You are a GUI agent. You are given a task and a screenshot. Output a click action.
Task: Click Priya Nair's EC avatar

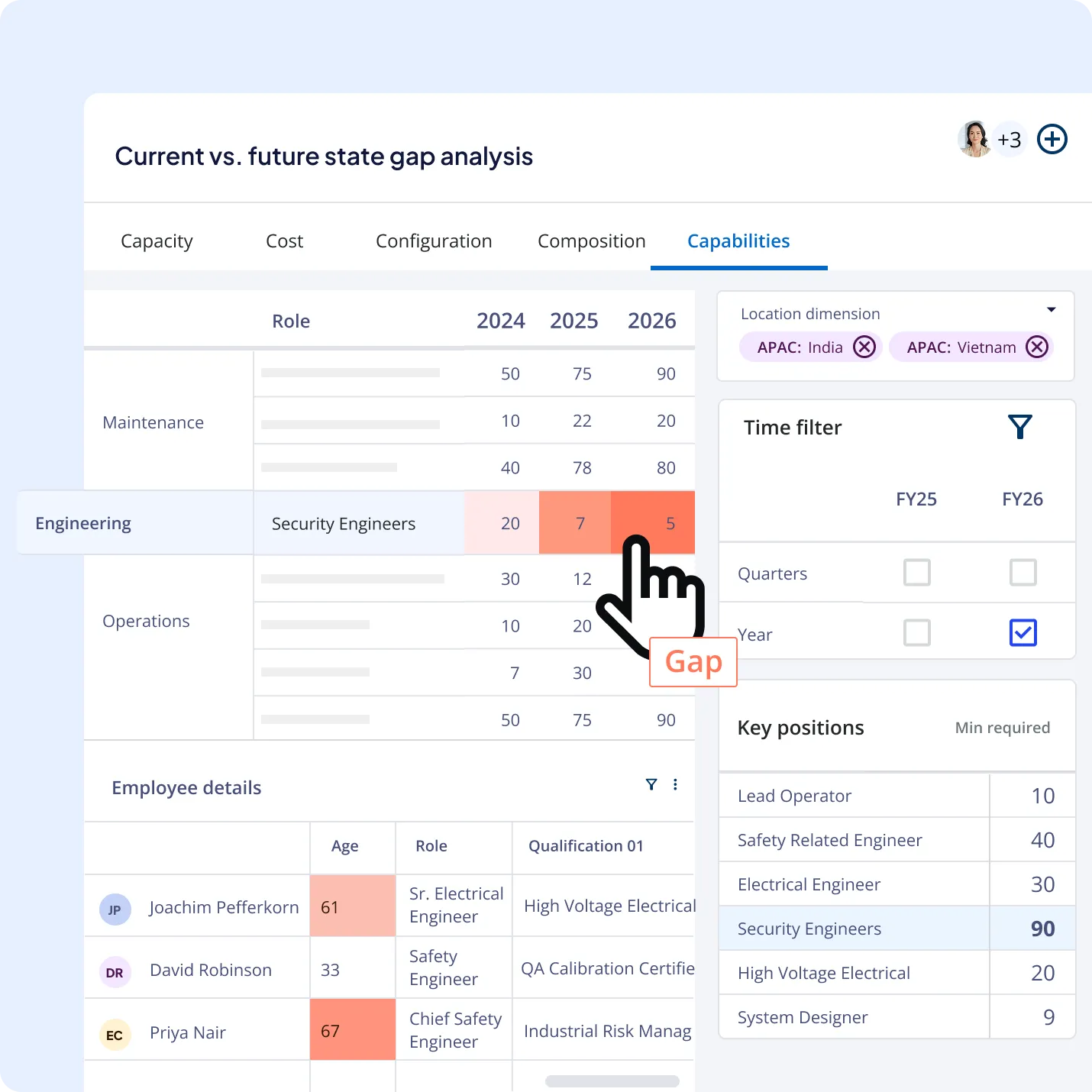pos(115,1035)
